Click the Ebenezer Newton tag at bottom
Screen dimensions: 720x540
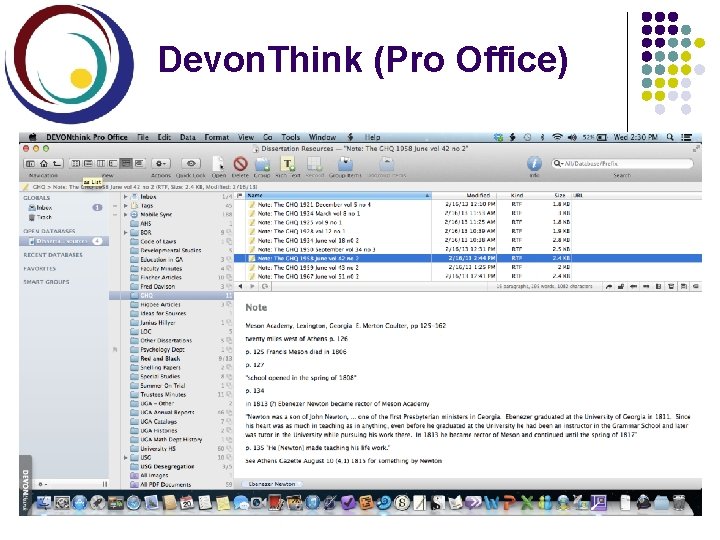click(272, 484)
